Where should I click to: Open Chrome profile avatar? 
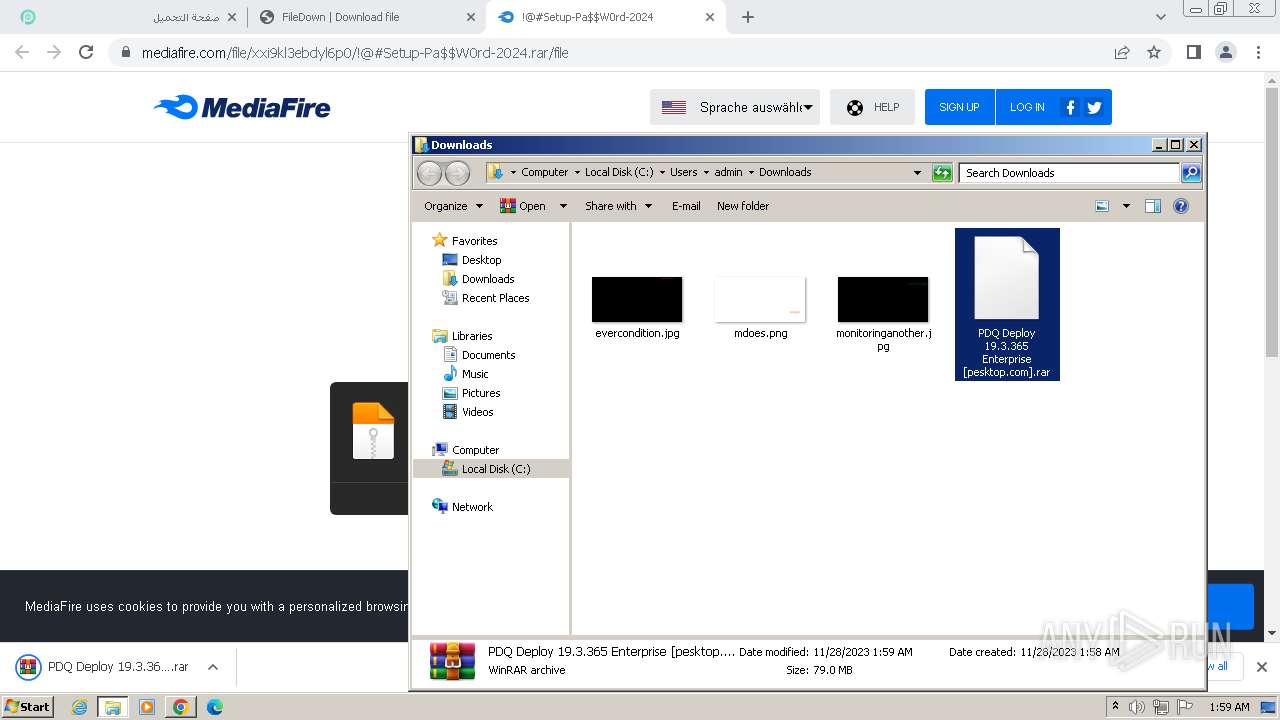(x=1225, y=52)
